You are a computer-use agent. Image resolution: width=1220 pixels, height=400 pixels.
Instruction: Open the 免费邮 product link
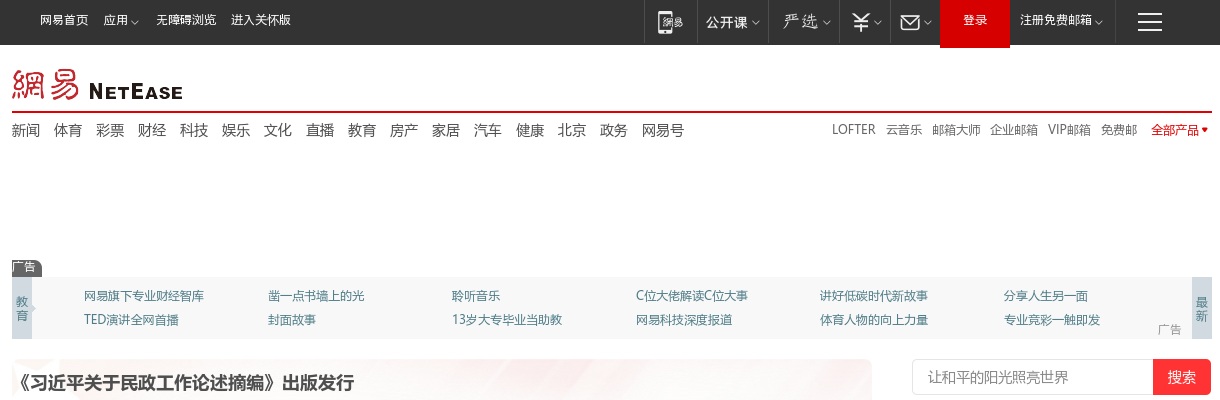(1119, 130)
